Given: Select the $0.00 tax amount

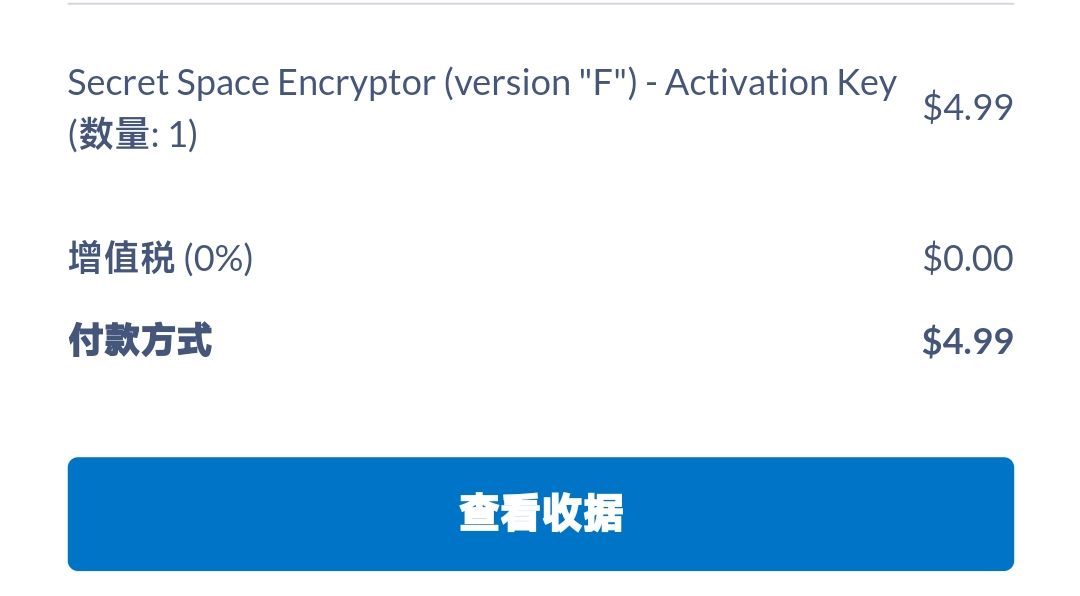Looking at the screenshot, I should [x=967, y=259].
